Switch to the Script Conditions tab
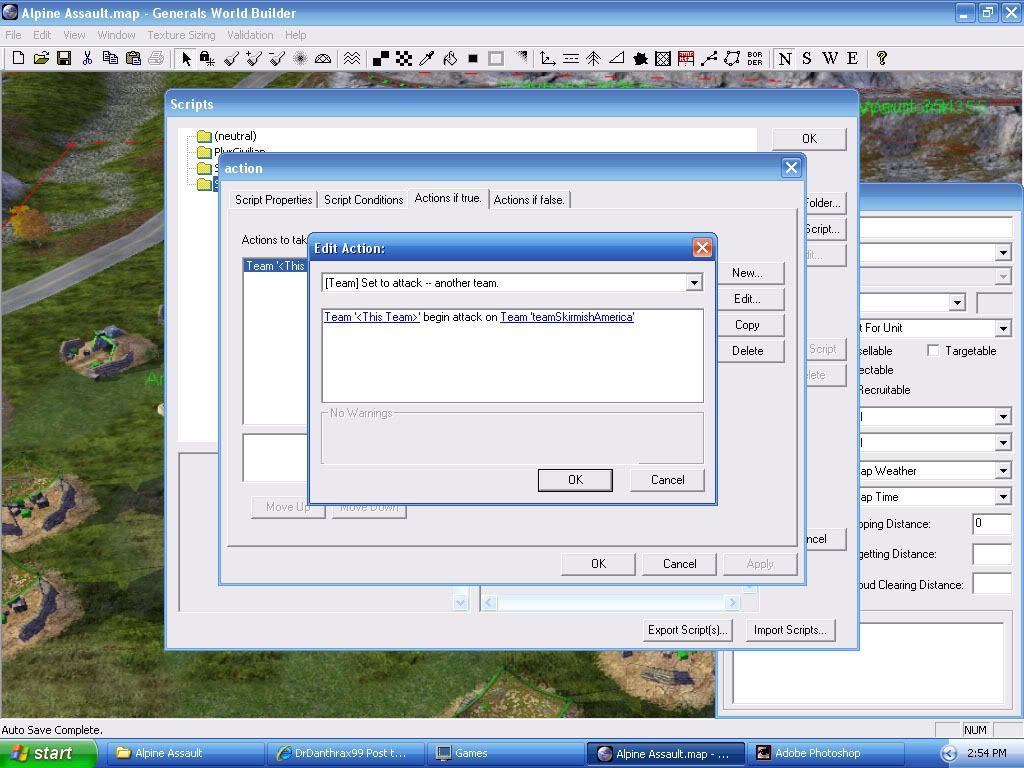The width and height of the screenshot is (1024, 768). click(364, 200)
